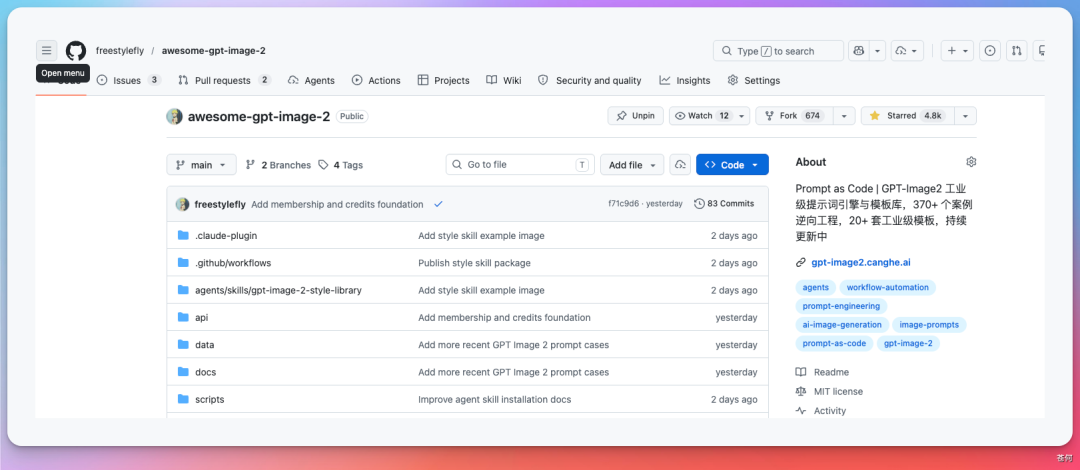Screen dimensions: 1080x470
Task: Click the commit author avatar icon
Action: click(183, 204)
